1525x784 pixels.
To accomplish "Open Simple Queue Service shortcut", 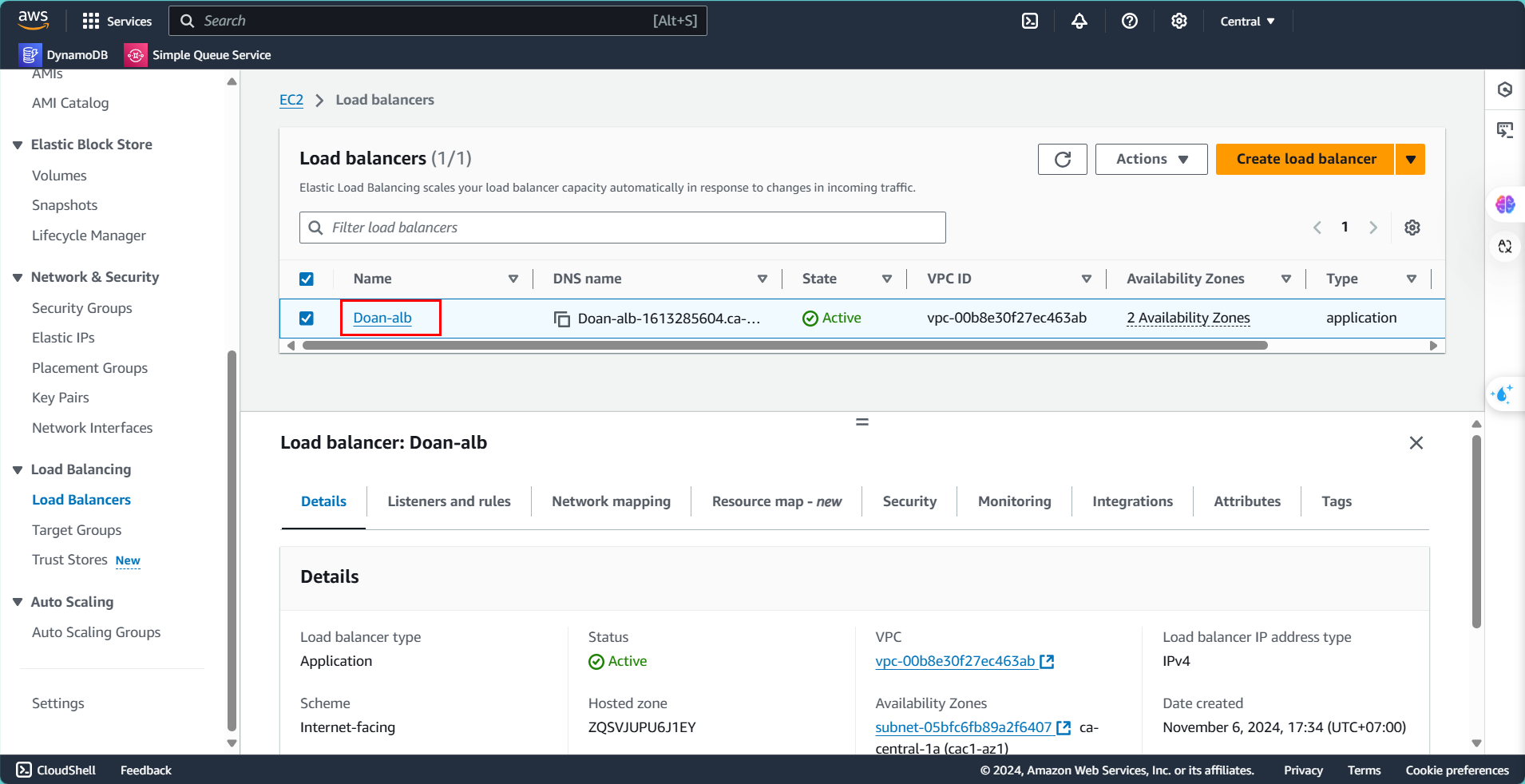I will [198, 54].
